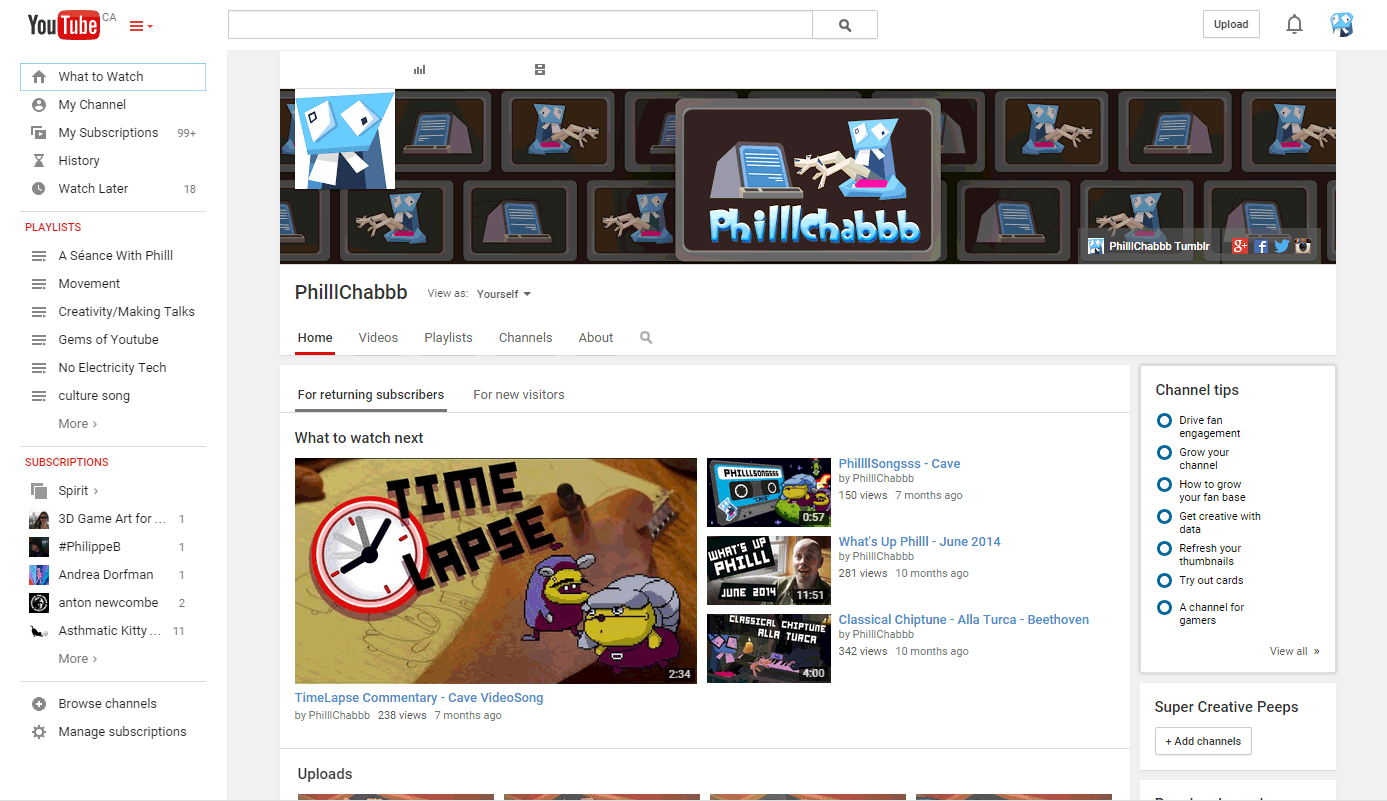The width and height of the screenshot is (1387, 801).
Task: Click the Andrea Dorfman channel avatar
Action: pos(39,575)
